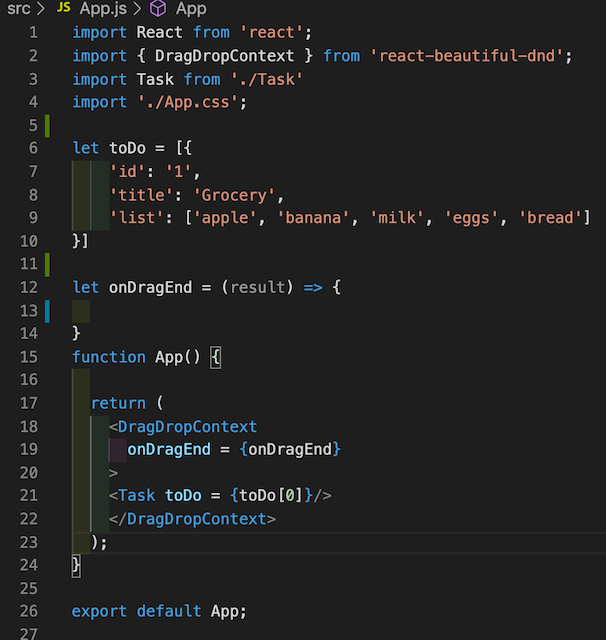Viewport: 606px width, 640px height.
Task: Click 'App()' function name on line 15
Action: (178, 357)
